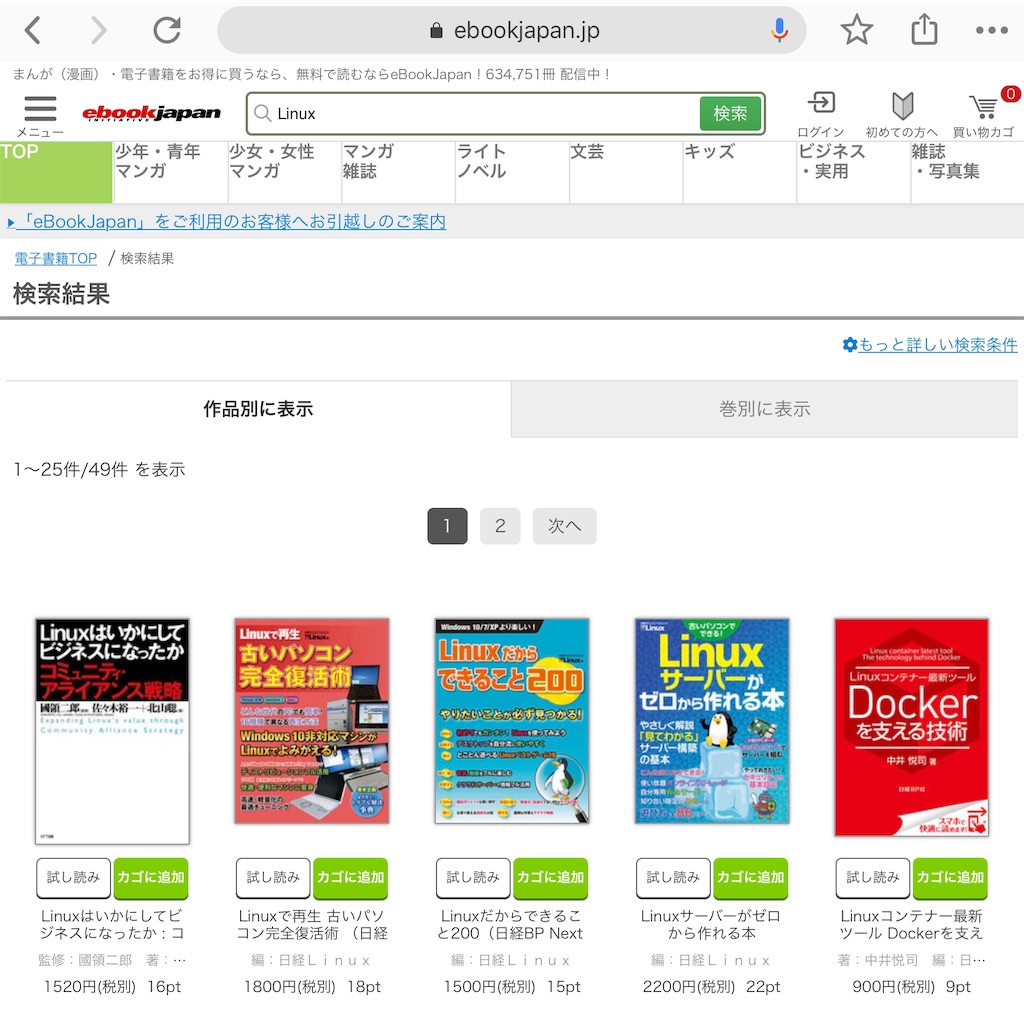Open title link Linuxはいかにしてビジネスになったか
The image size is (1024, 1013).
(x=112, y=924)
